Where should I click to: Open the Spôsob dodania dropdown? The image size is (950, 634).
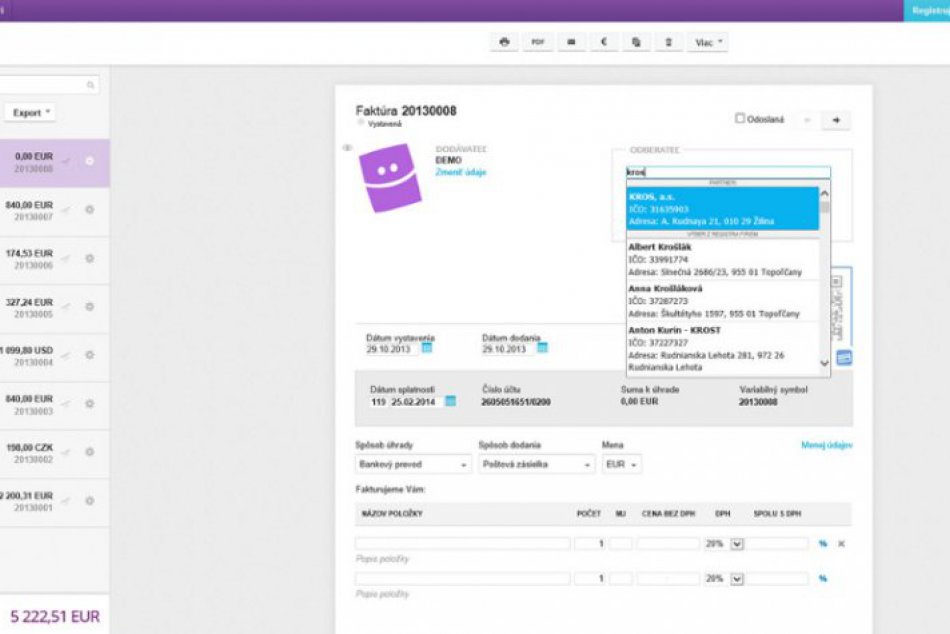[x=536, y=465]
